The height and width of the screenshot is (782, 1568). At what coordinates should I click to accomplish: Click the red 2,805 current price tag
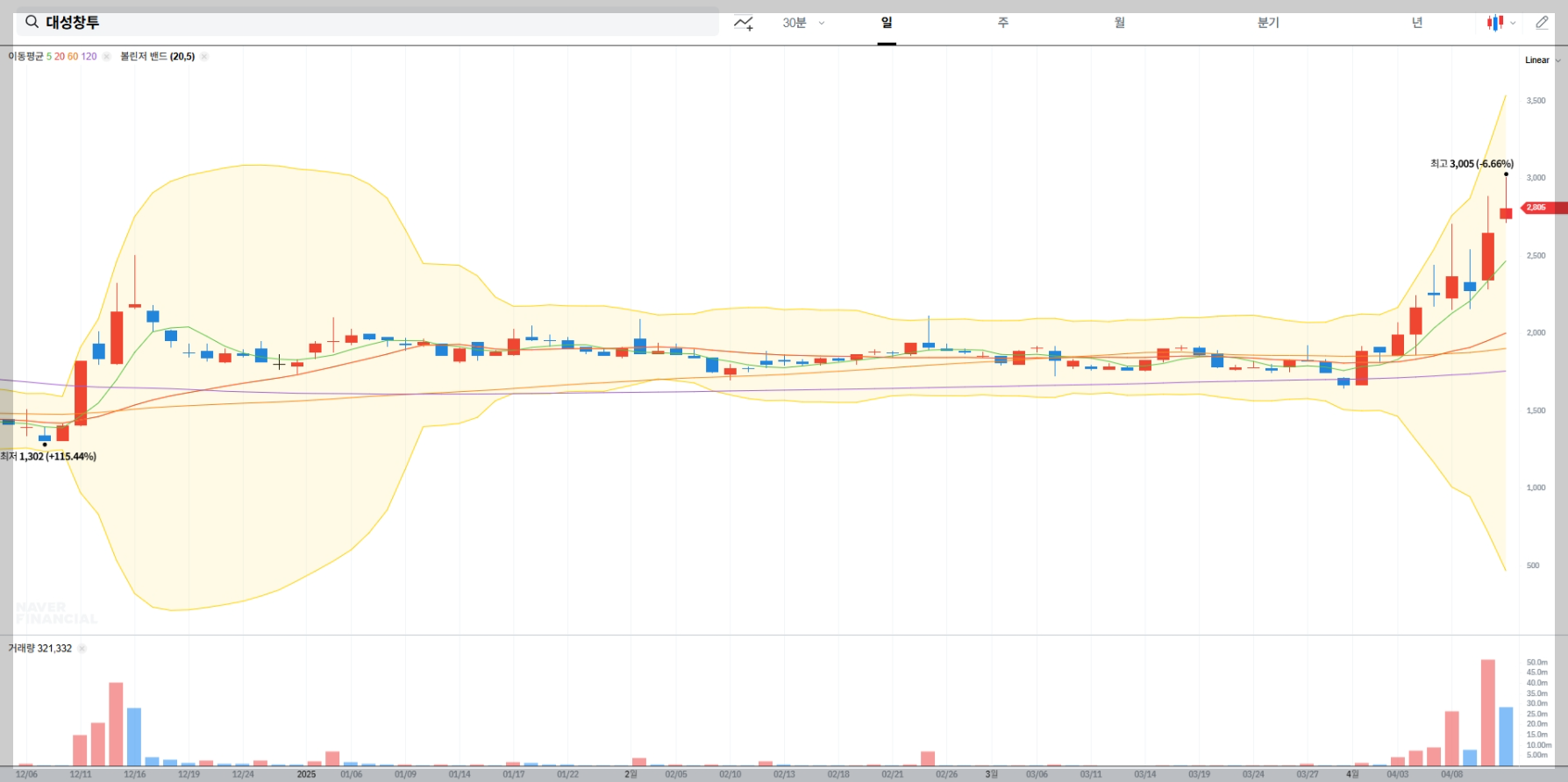pos(1543,208)
